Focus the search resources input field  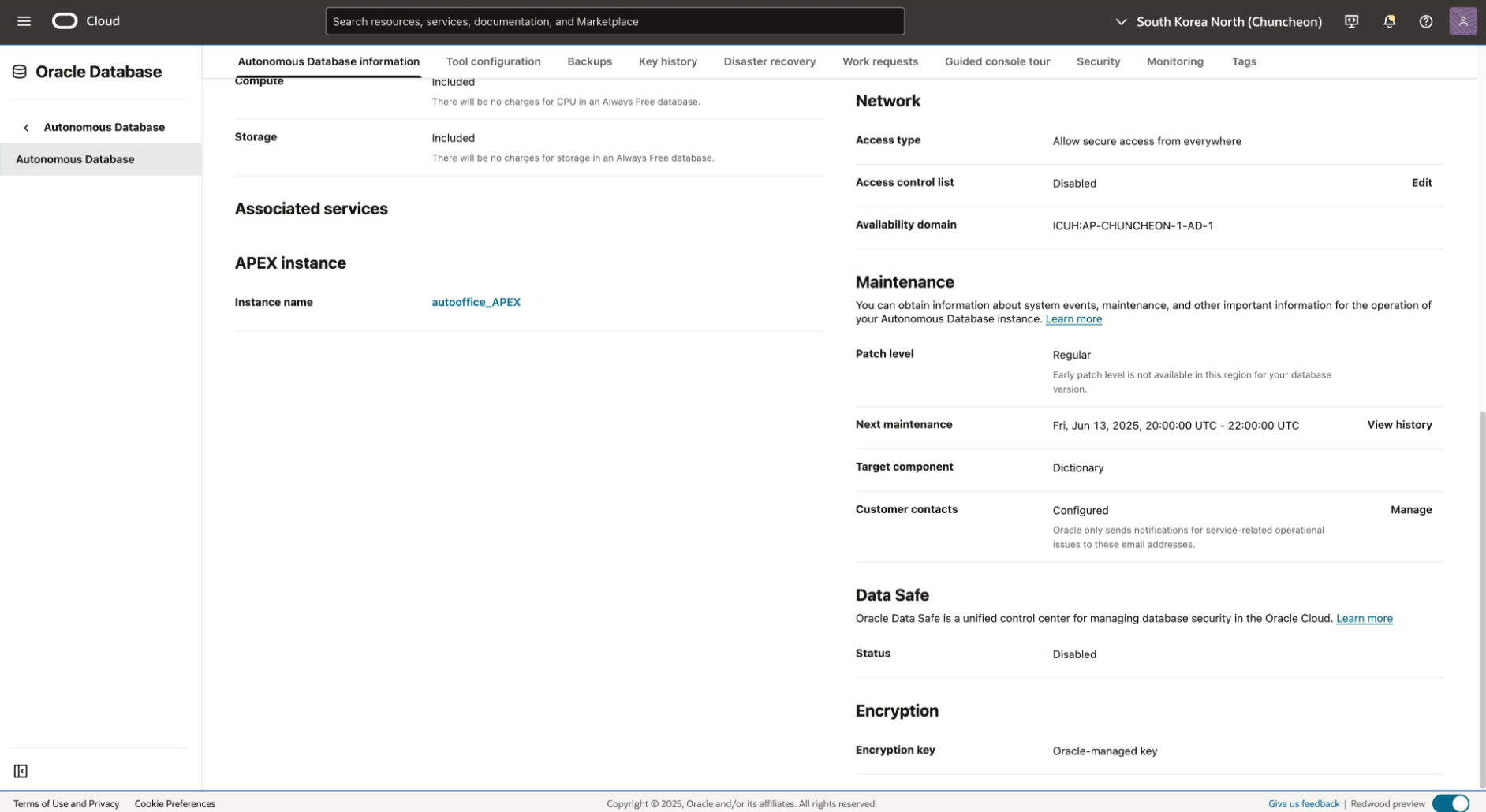[x=614, y=21]
